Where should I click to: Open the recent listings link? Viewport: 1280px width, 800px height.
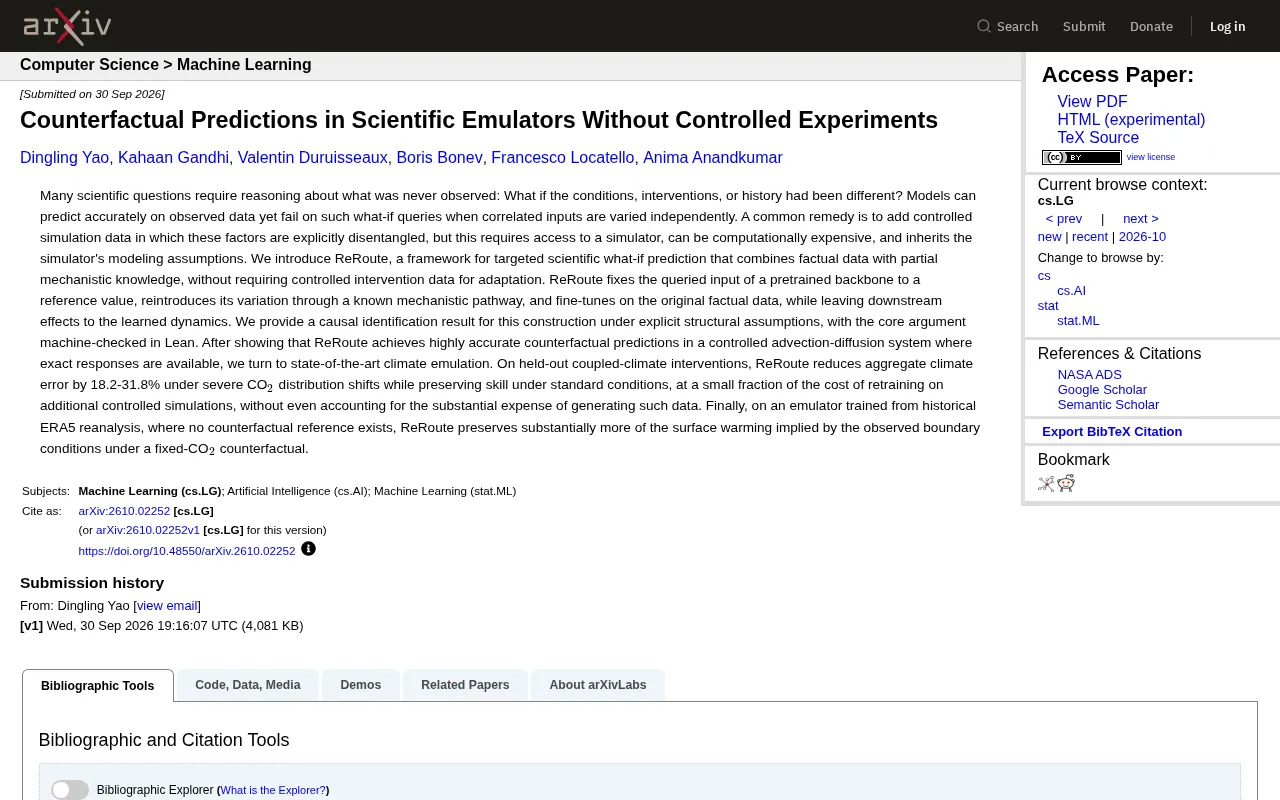pos(1090,237)
